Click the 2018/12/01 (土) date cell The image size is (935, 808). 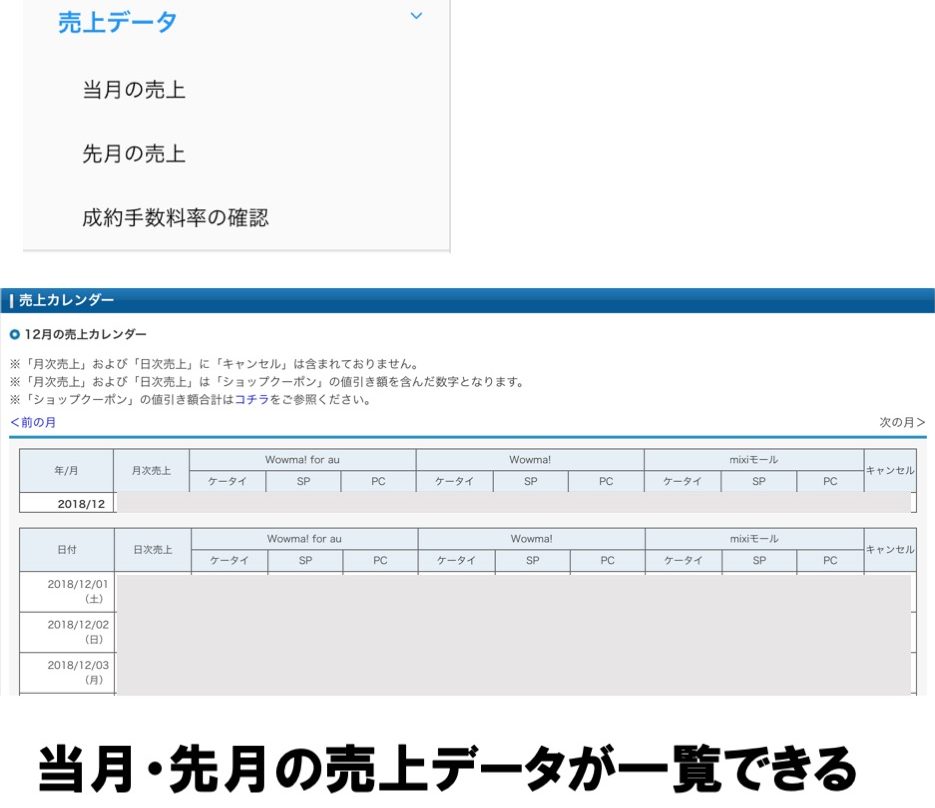click(x=67, y=592)
